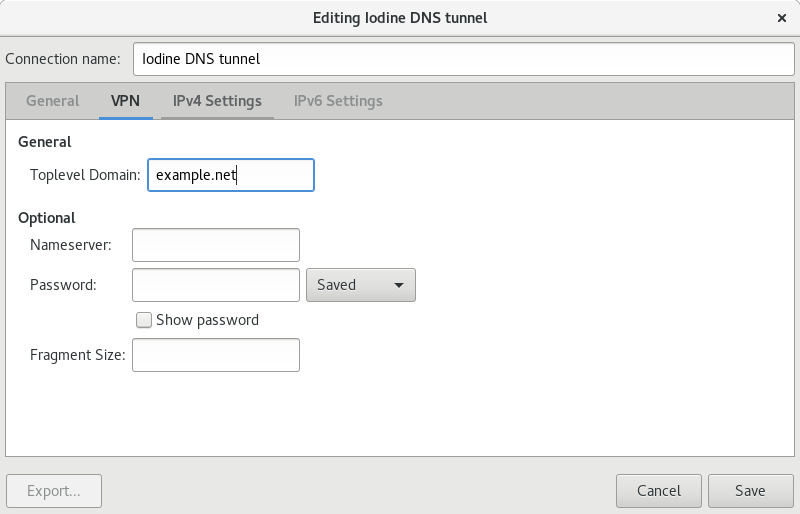This screenshot has height=514, width=800.
Task: Select the VPN tab
Action: [126, 101]
